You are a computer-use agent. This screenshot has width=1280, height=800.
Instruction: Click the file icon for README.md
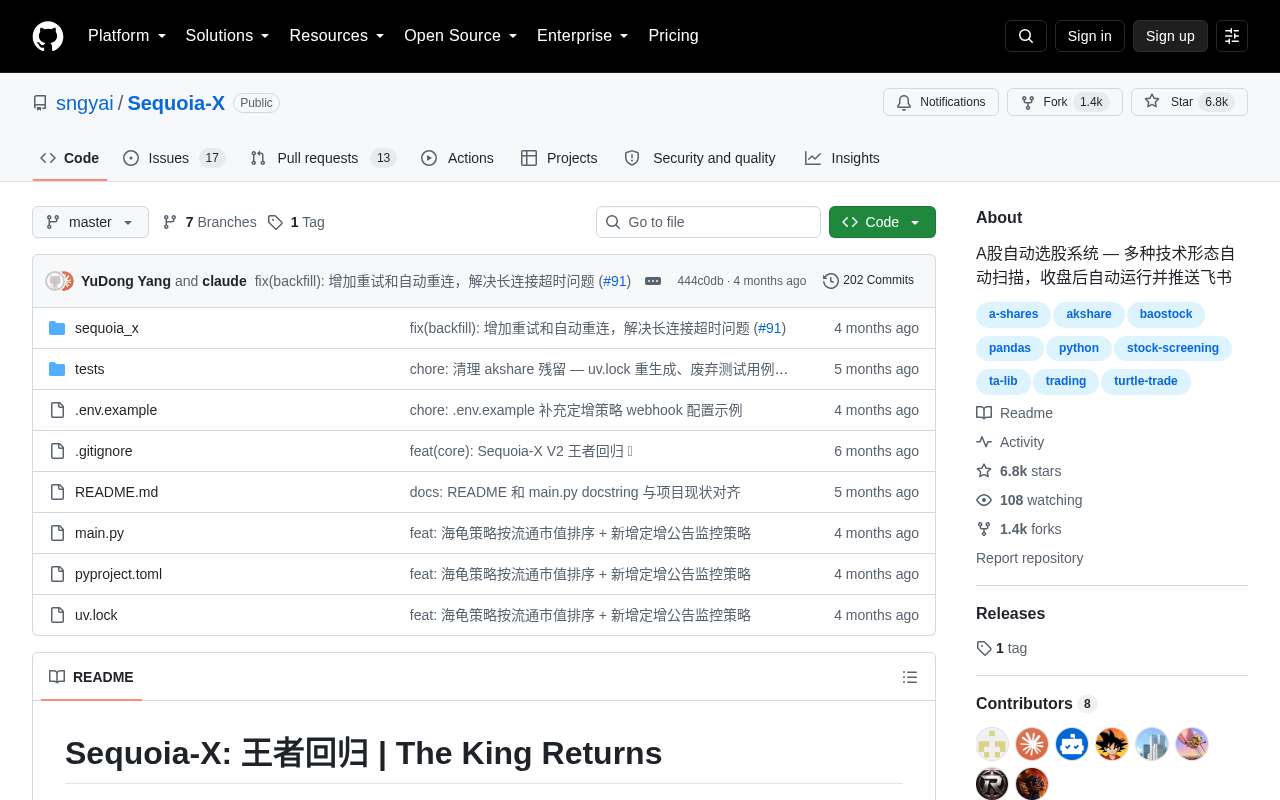coord(57,492)
